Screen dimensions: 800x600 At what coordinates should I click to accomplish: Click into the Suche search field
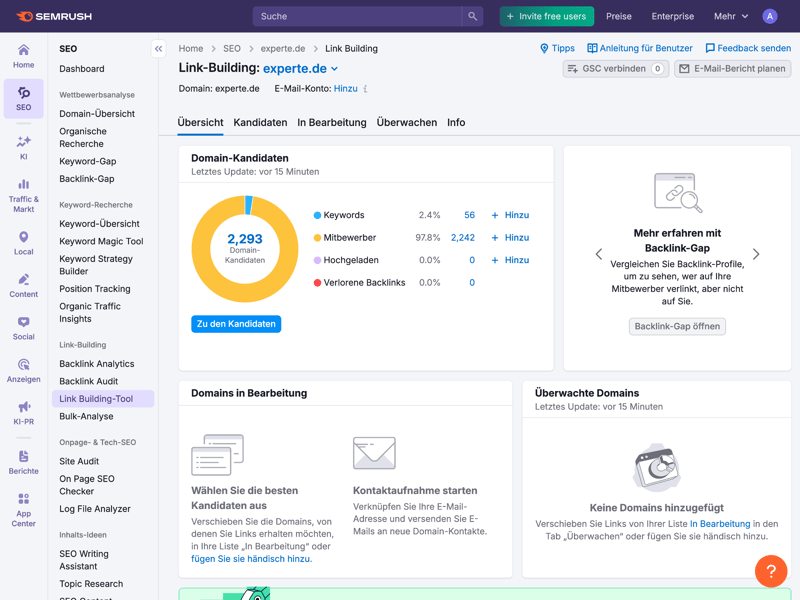coord(357,16)
